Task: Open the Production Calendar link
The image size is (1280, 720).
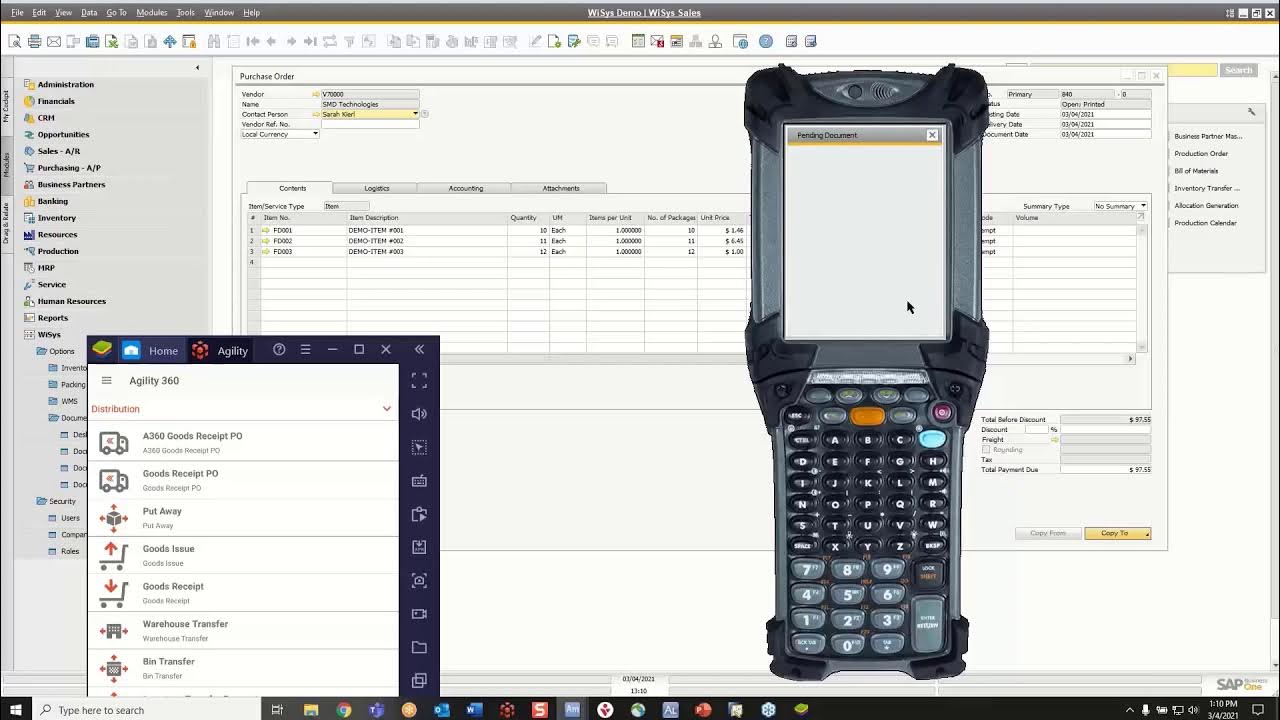Action: 1205,223
